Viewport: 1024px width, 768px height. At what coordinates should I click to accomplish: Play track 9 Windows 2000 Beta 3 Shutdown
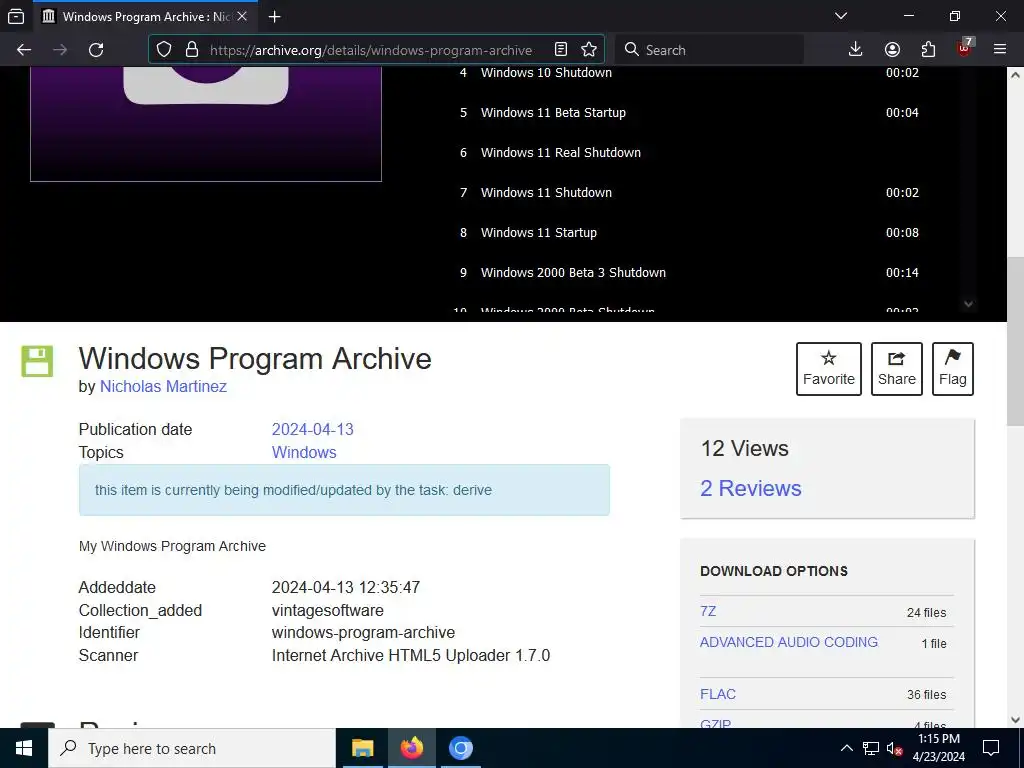tap(688, 272)
